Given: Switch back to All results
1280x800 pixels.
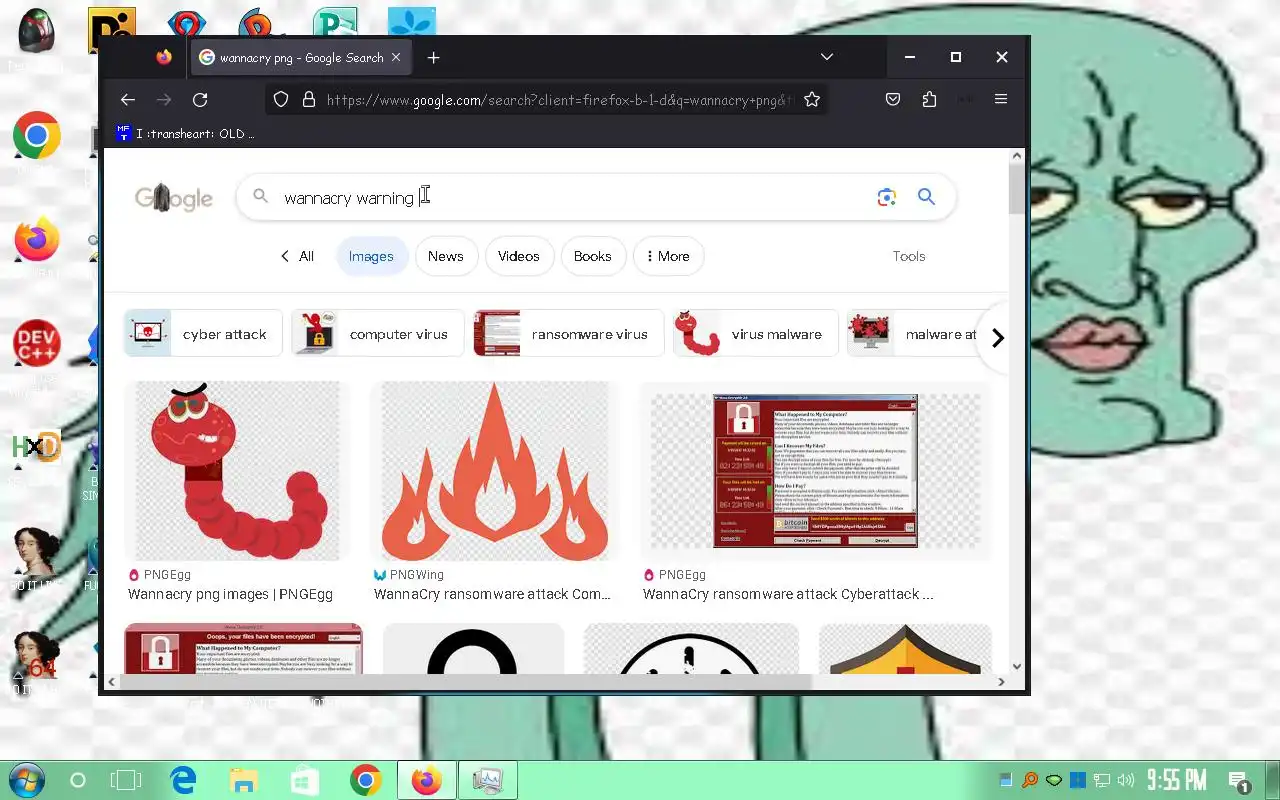Looking at the screenshot, I should tap(297, 256).
